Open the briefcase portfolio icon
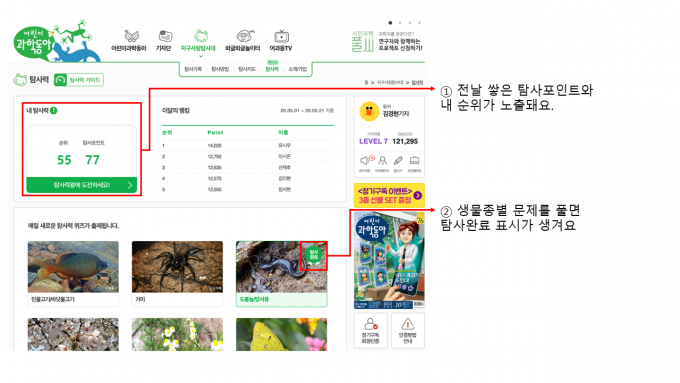This screenshot has width=680, height=383. [415, 161]
